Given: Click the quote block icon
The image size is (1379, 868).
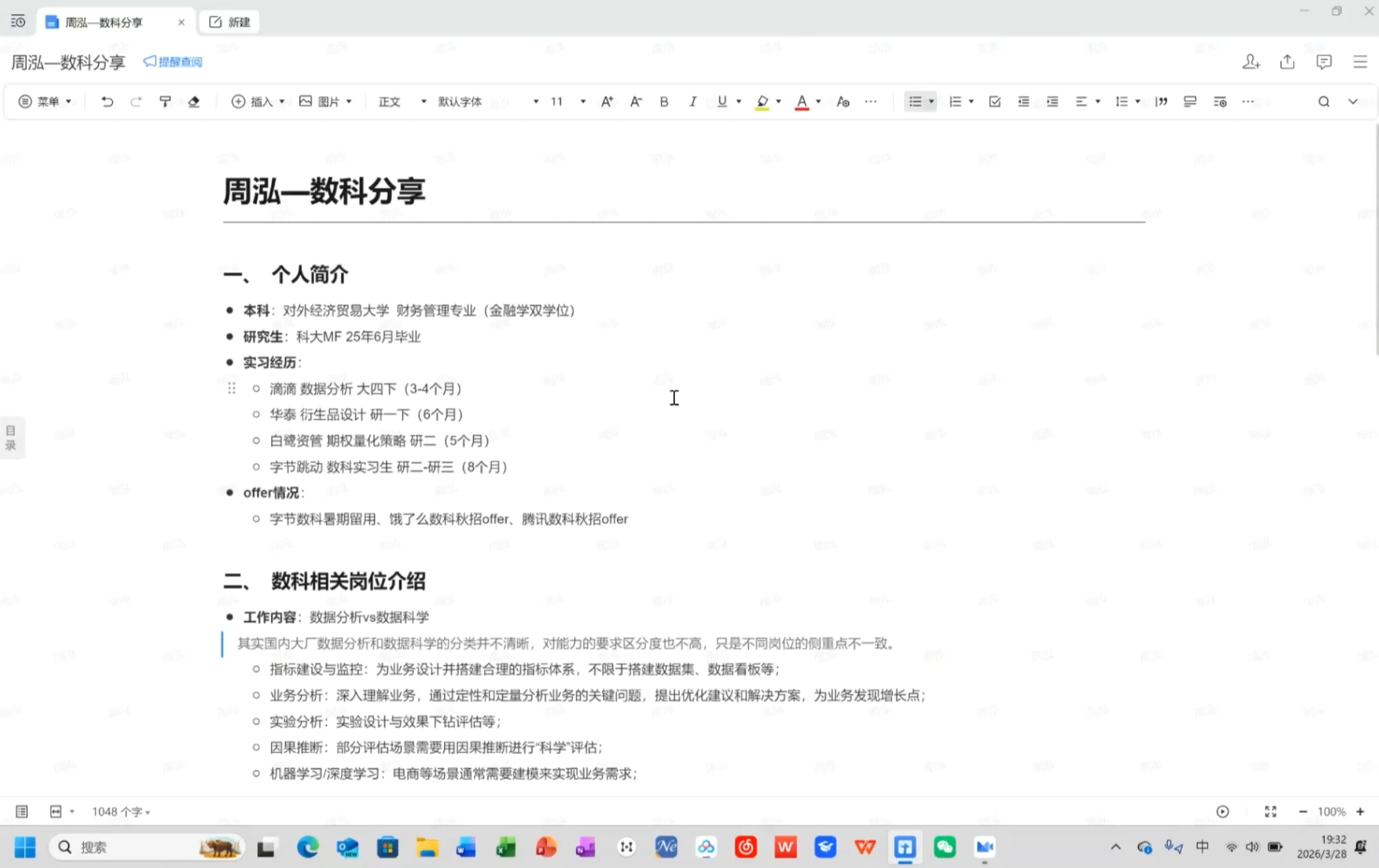Looking at the screenshot, I should (1161, 102).
